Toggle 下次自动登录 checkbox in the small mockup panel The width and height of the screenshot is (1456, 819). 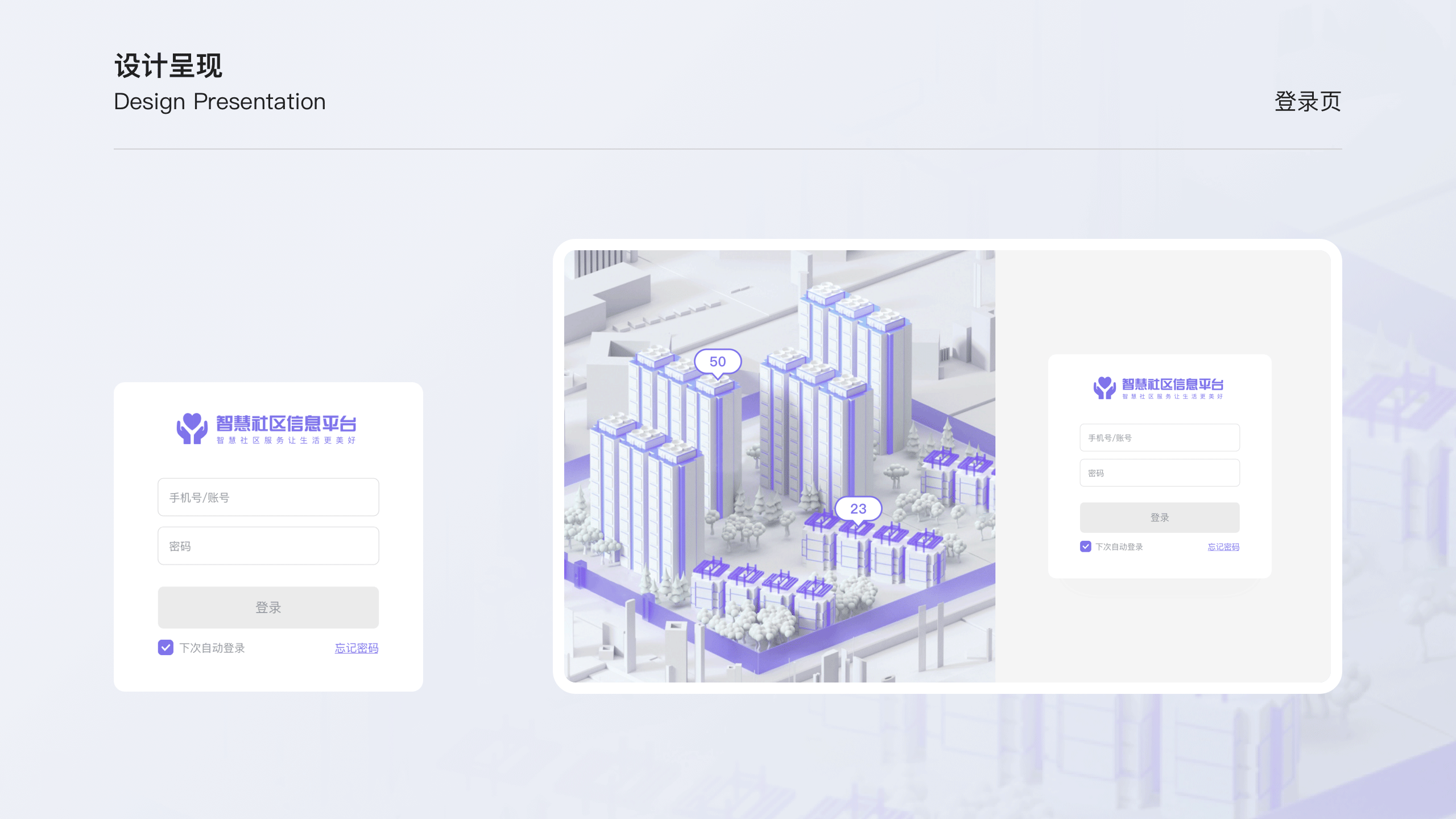[x=1086, y=547]
